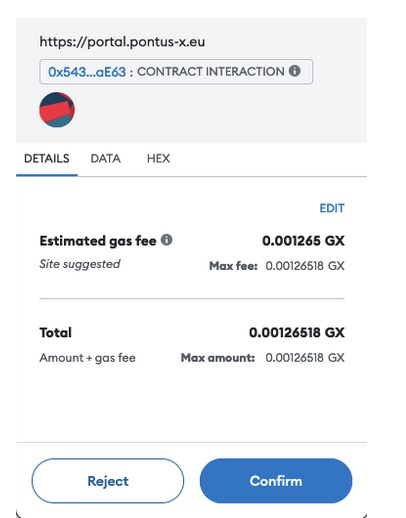Click the info icon next to Estimated gas fee
406x518 pixels.
[166, 240]
